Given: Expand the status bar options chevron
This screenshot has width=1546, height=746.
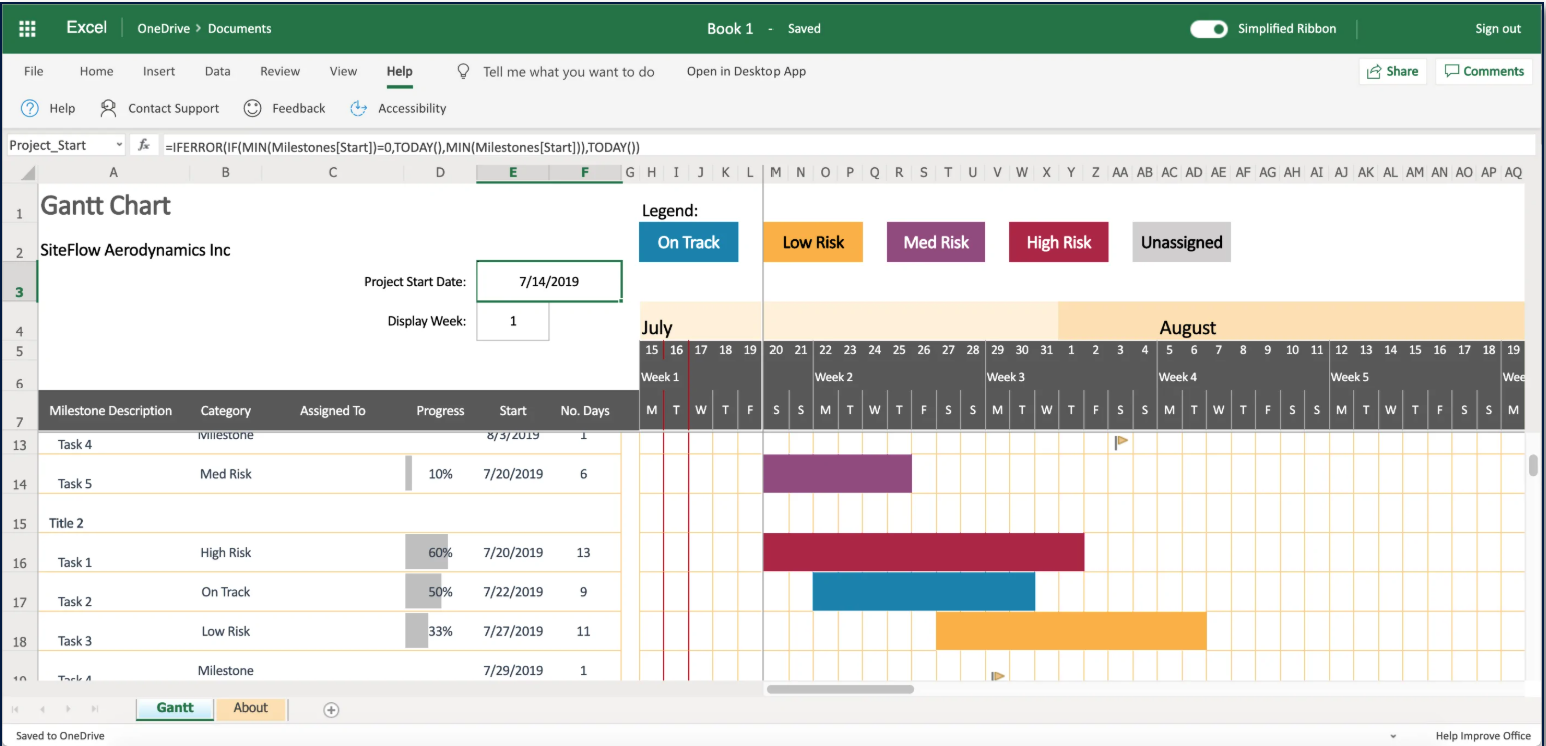Looking at the screenshot, I should click(1394, 737).
